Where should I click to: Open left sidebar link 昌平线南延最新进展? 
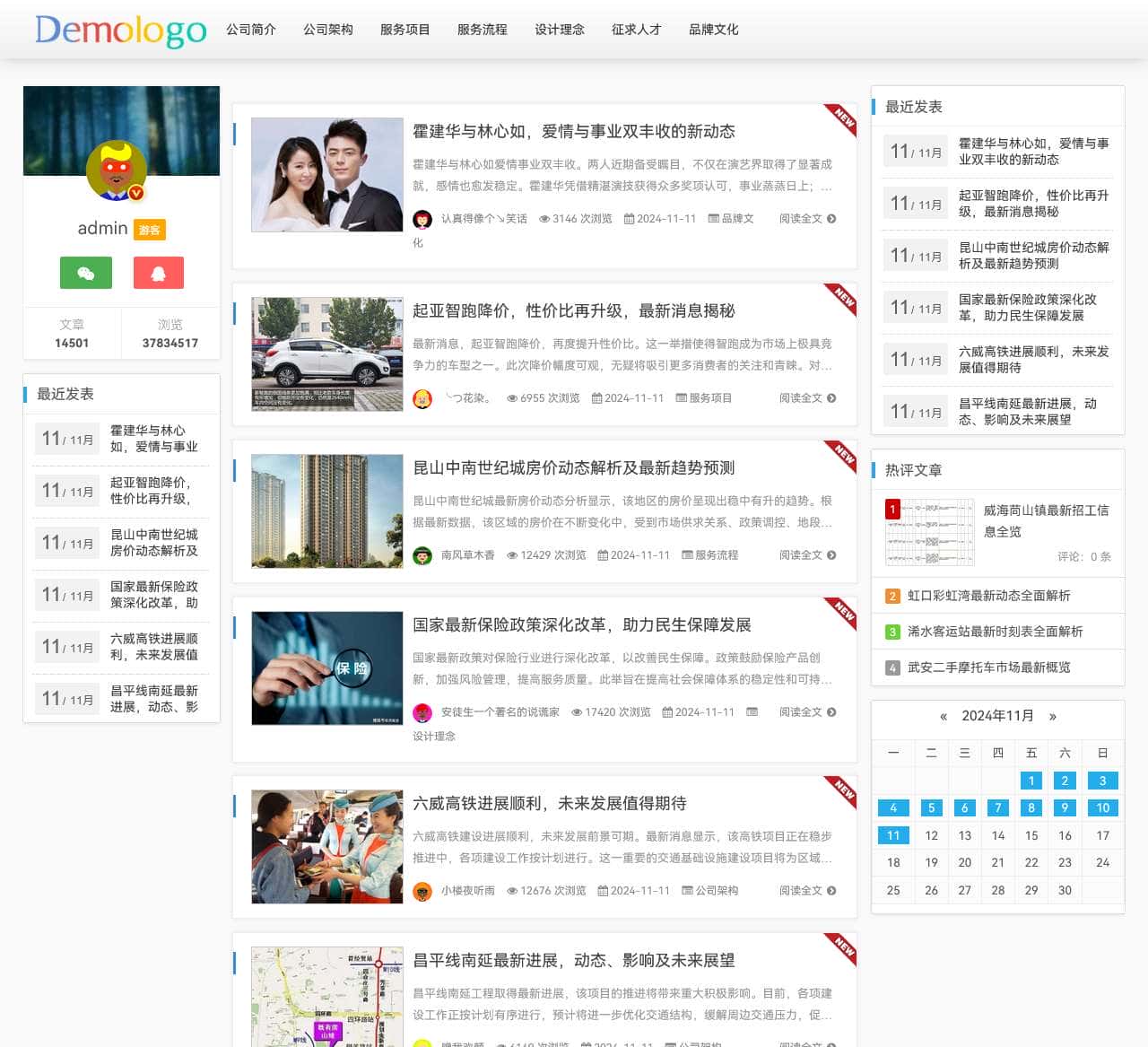point(154,699)
